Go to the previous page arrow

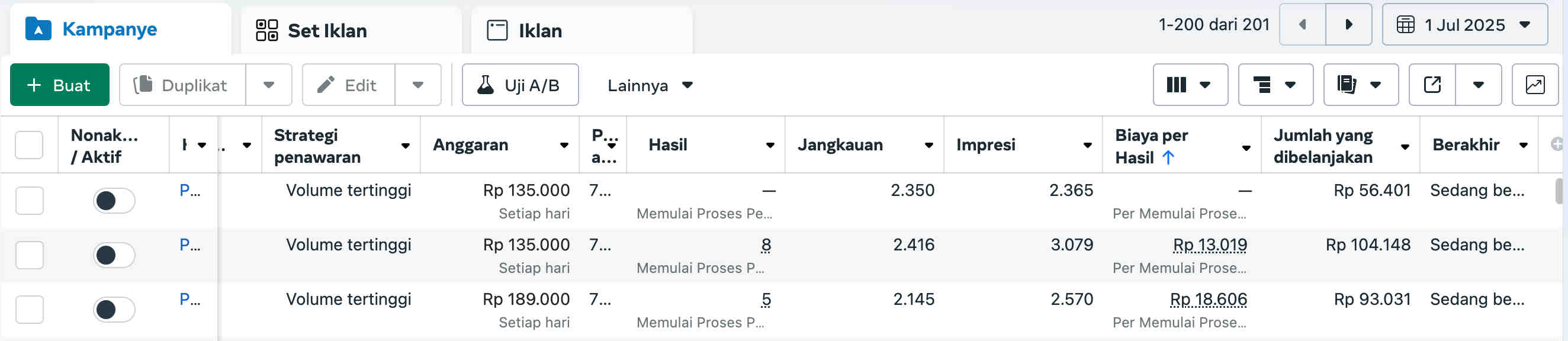[1303, 24]
